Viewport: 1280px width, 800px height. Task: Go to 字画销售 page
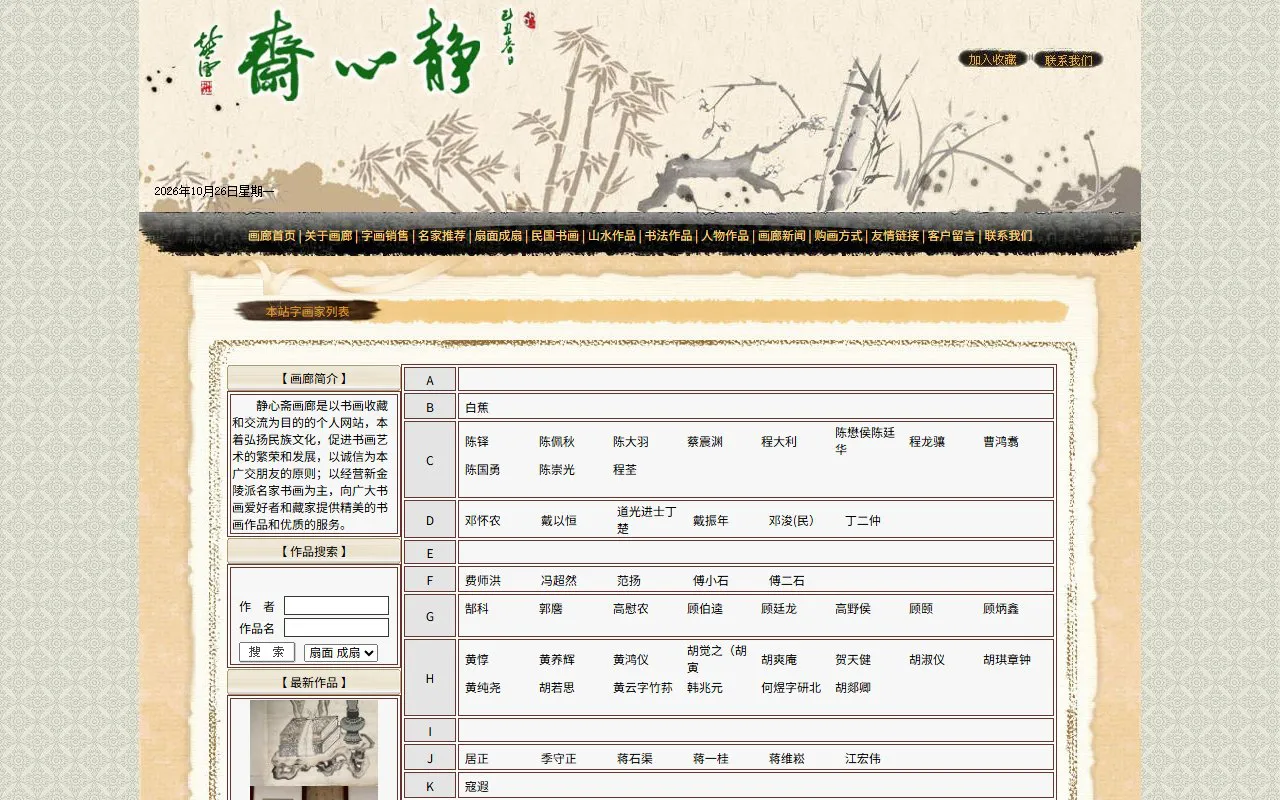pos(385,236)
